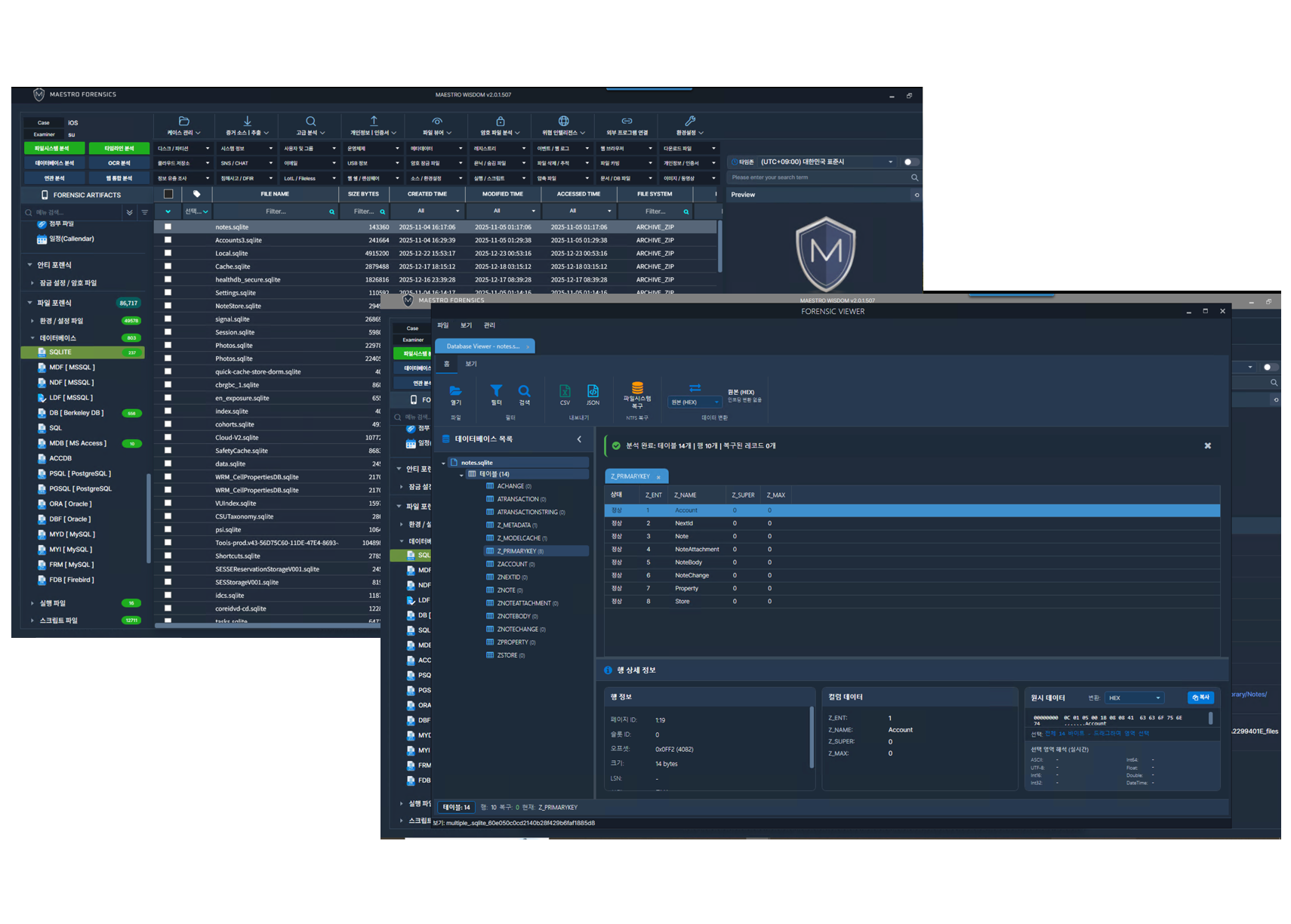Tick the checkbox for Accounts3.sqlite row

tap(168, 240)
